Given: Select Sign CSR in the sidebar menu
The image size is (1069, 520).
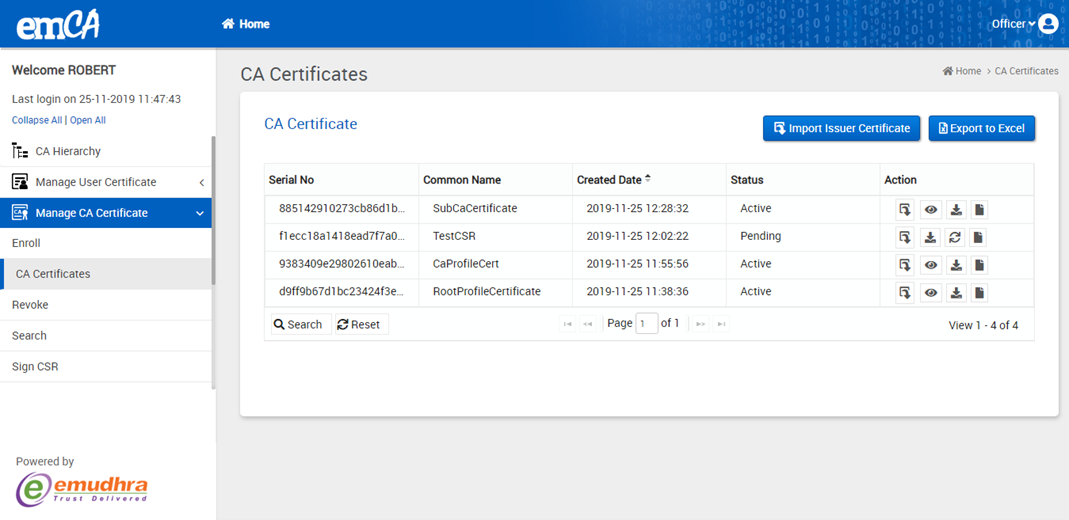Looking at the screenshot, I should (x=35, y=367).
